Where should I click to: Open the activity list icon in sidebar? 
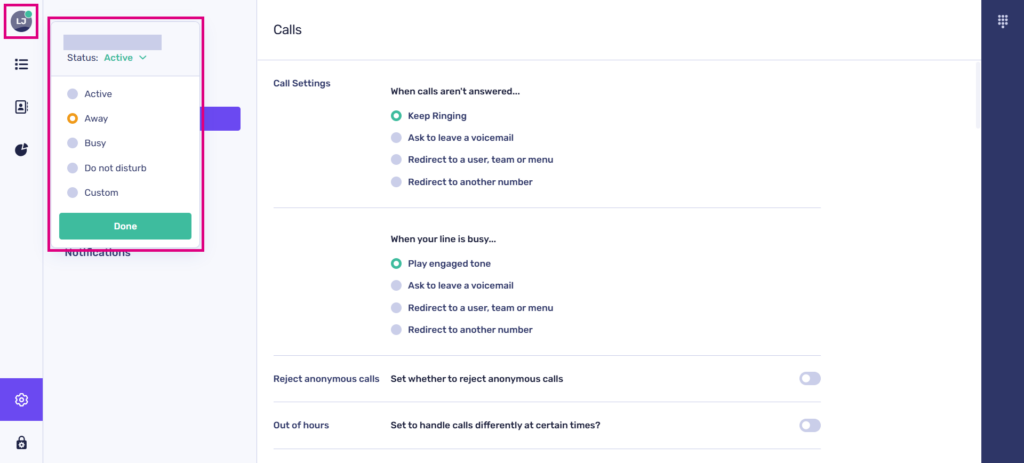click(21, 65)
